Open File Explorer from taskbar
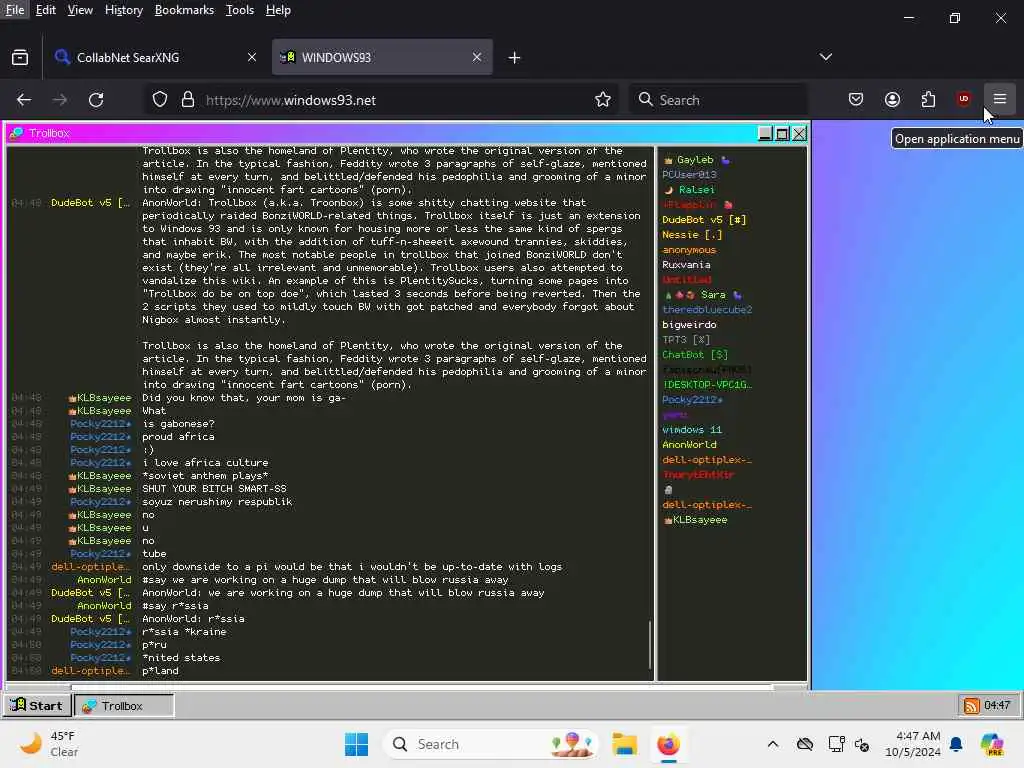This screenshot has width=1024, height=768. click(624, 744)
